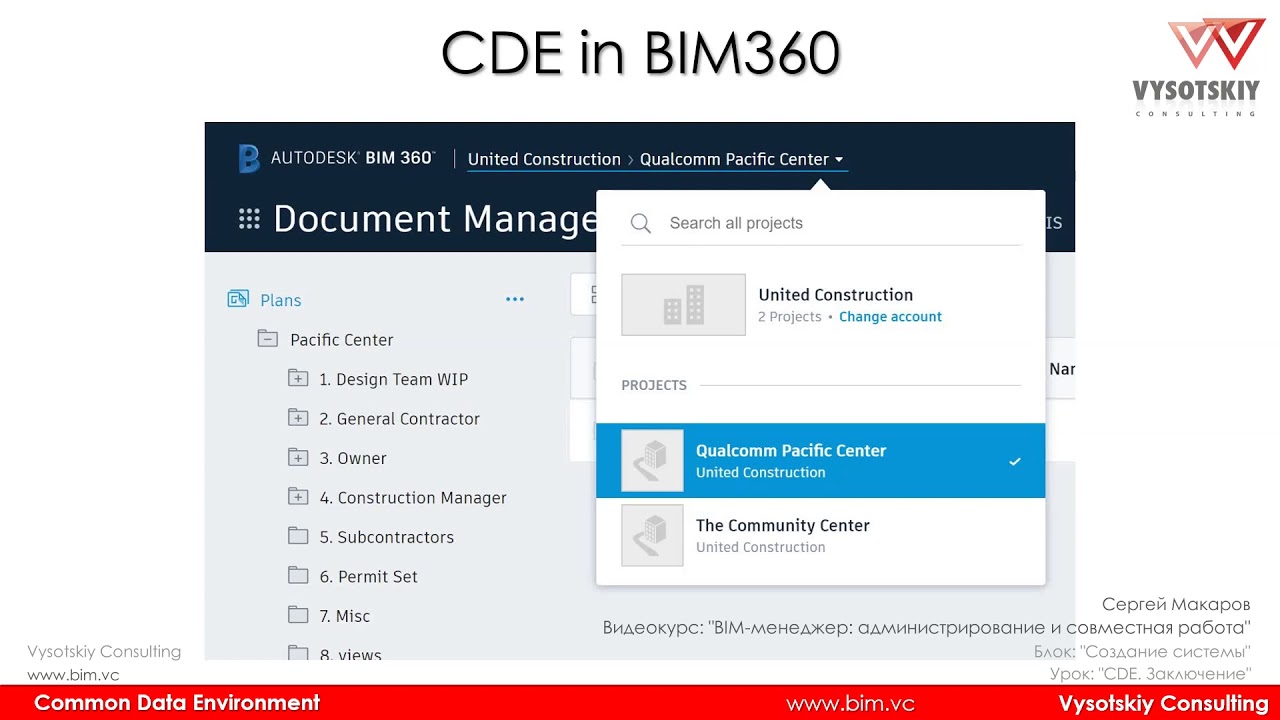Click the Plans folder set icon
This screenshot has width=1280, height=720.
238,299
